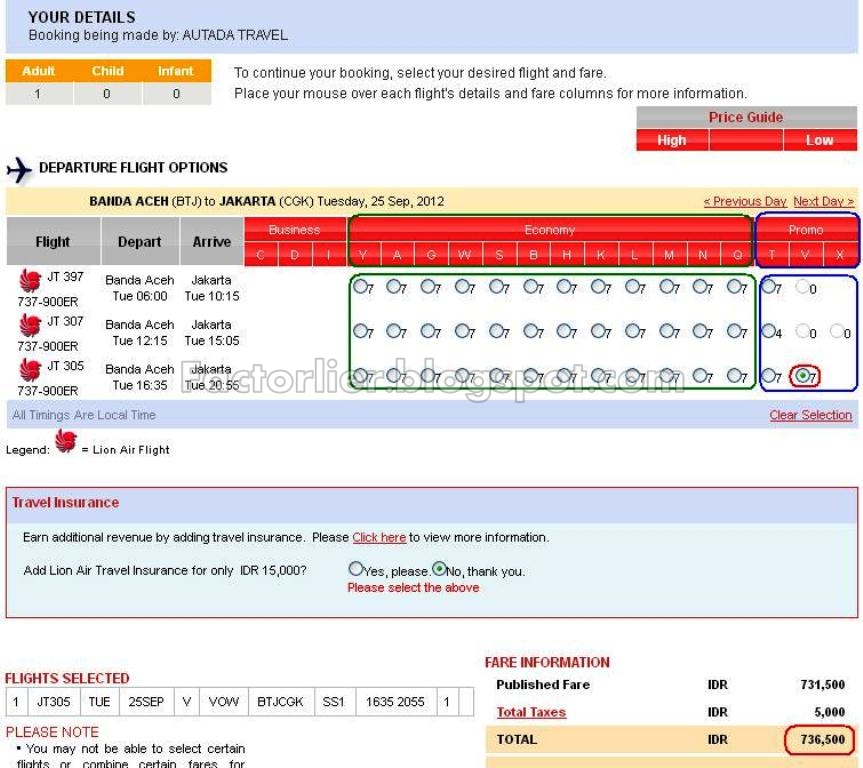Click the Lion Air logo in the legend

click(x=65, y=442)
